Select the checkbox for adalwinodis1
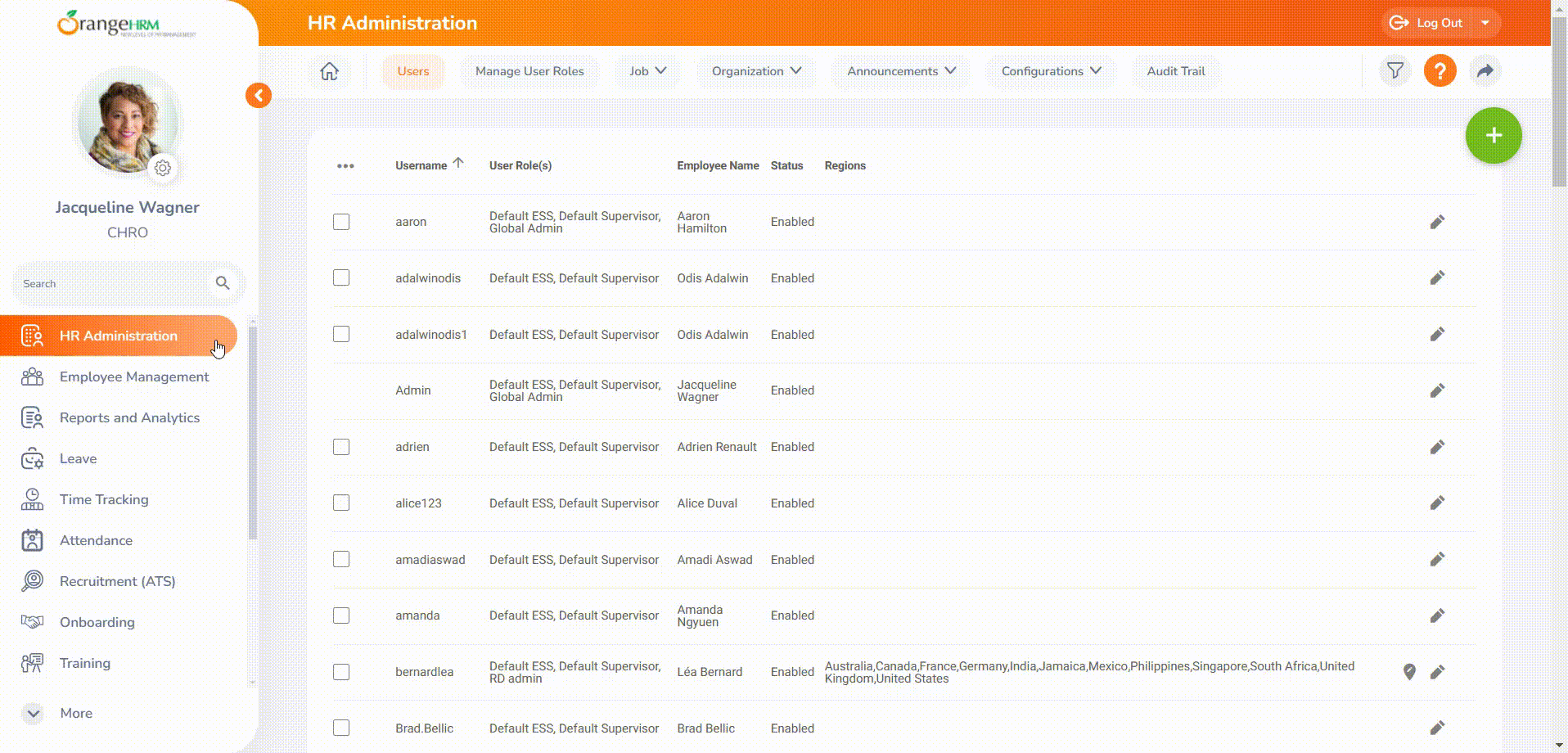The image size is (1568, 753). 341,335
